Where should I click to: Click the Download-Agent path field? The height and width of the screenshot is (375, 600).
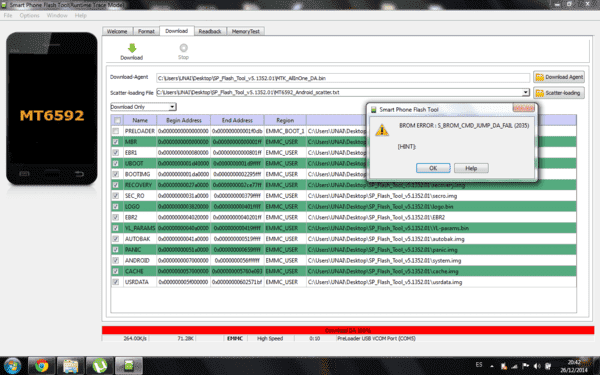point(343,78)
